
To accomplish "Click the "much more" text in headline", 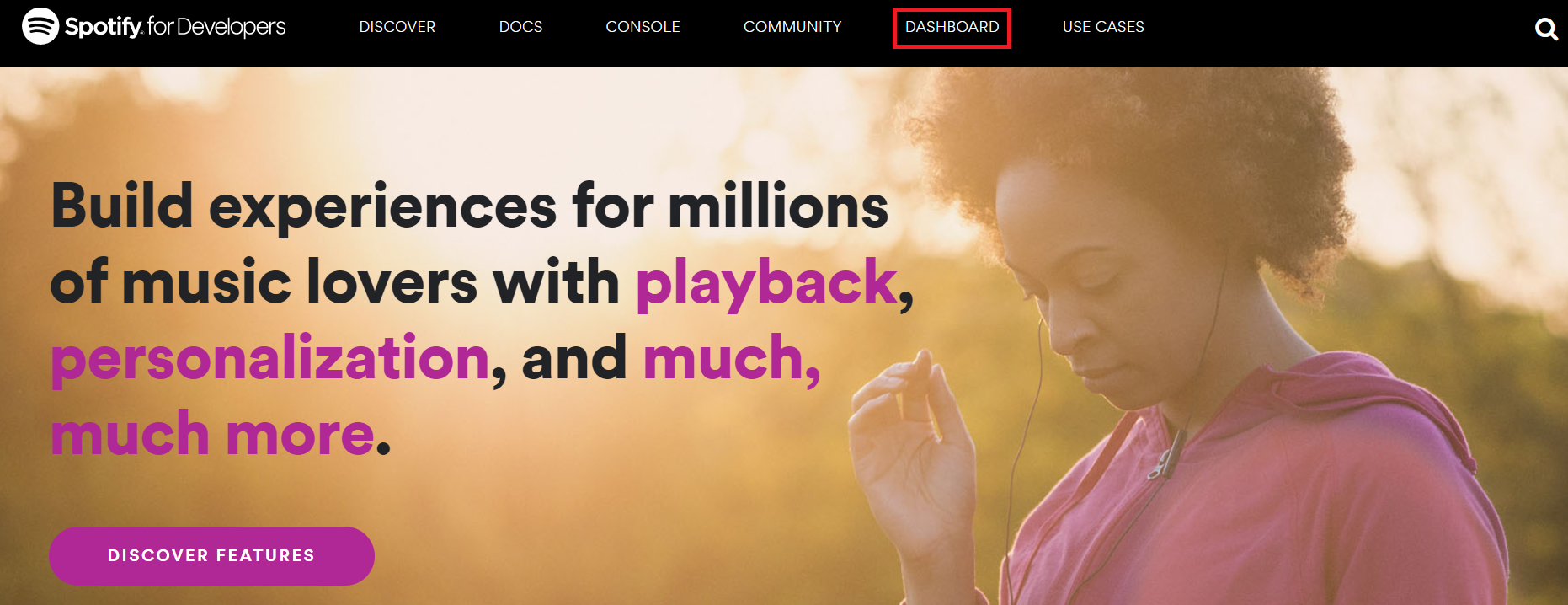I will 213,434.
